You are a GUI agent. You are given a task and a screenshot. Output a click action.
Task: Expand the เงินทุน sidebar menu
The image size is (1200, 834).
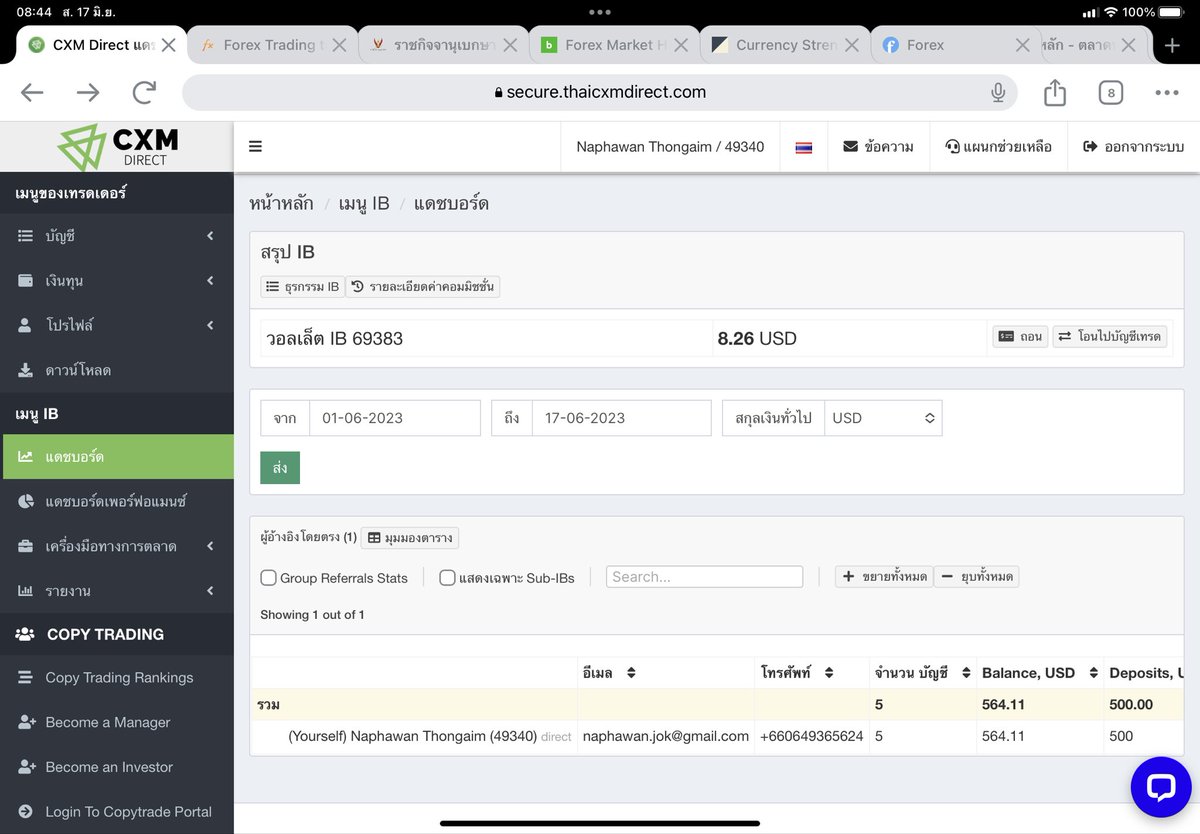(117, 281)
